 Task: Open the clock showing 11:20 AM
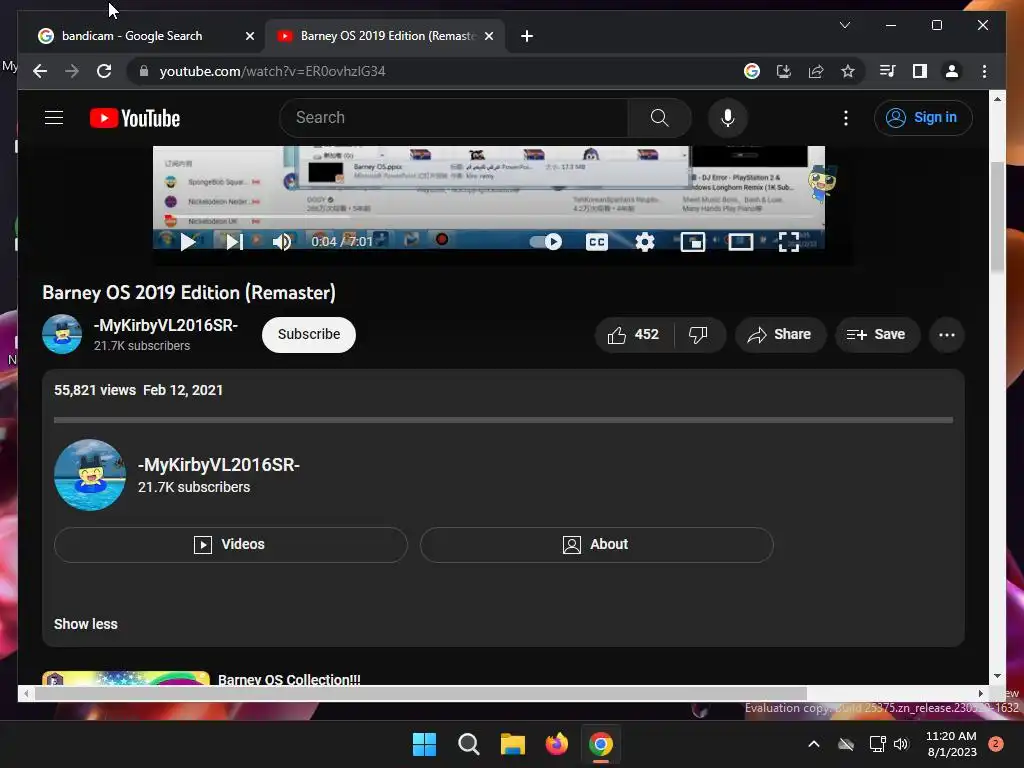(952, 744)
